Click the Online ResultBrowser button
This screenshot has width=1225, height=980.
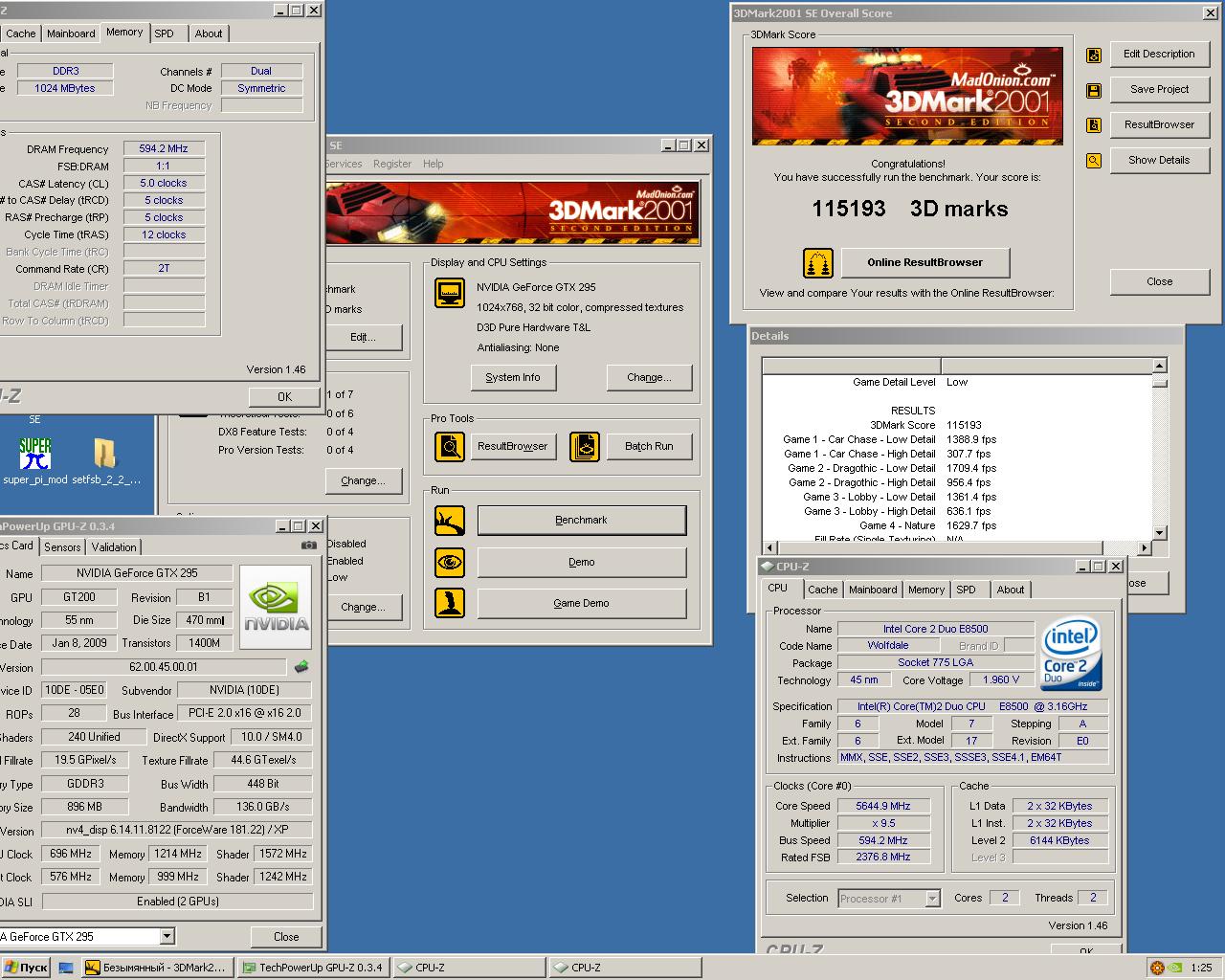point(925,262)
